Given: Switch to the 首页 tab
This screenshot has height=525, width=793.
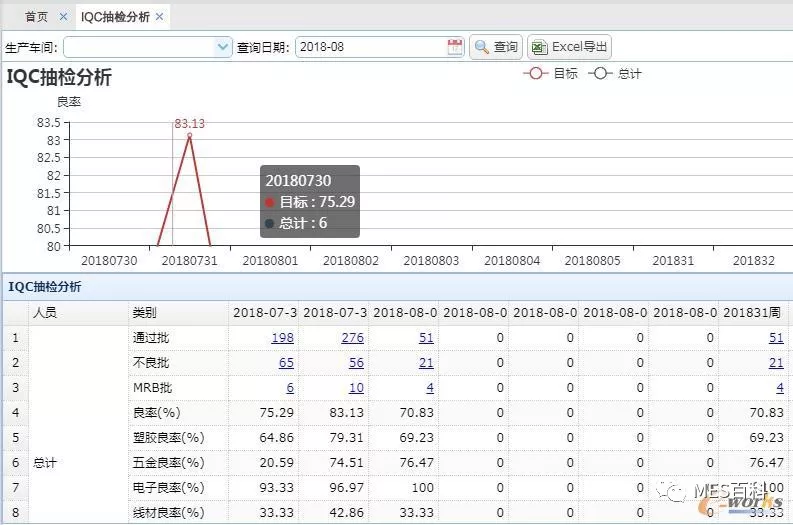Looking at the screenshot, I should 36,17.
